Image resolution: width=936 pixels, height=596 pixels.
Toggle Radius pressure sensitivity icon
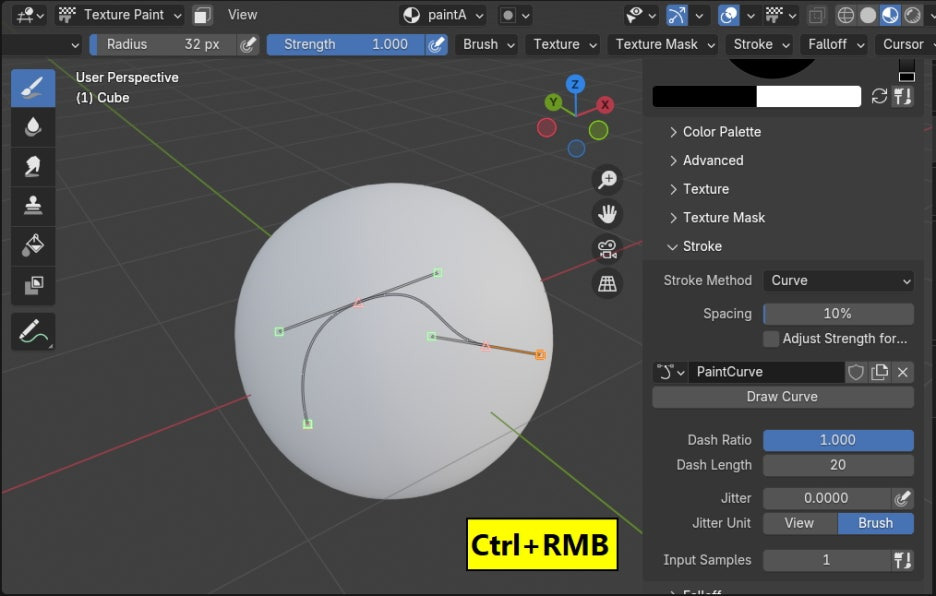[x=247, y=44]
